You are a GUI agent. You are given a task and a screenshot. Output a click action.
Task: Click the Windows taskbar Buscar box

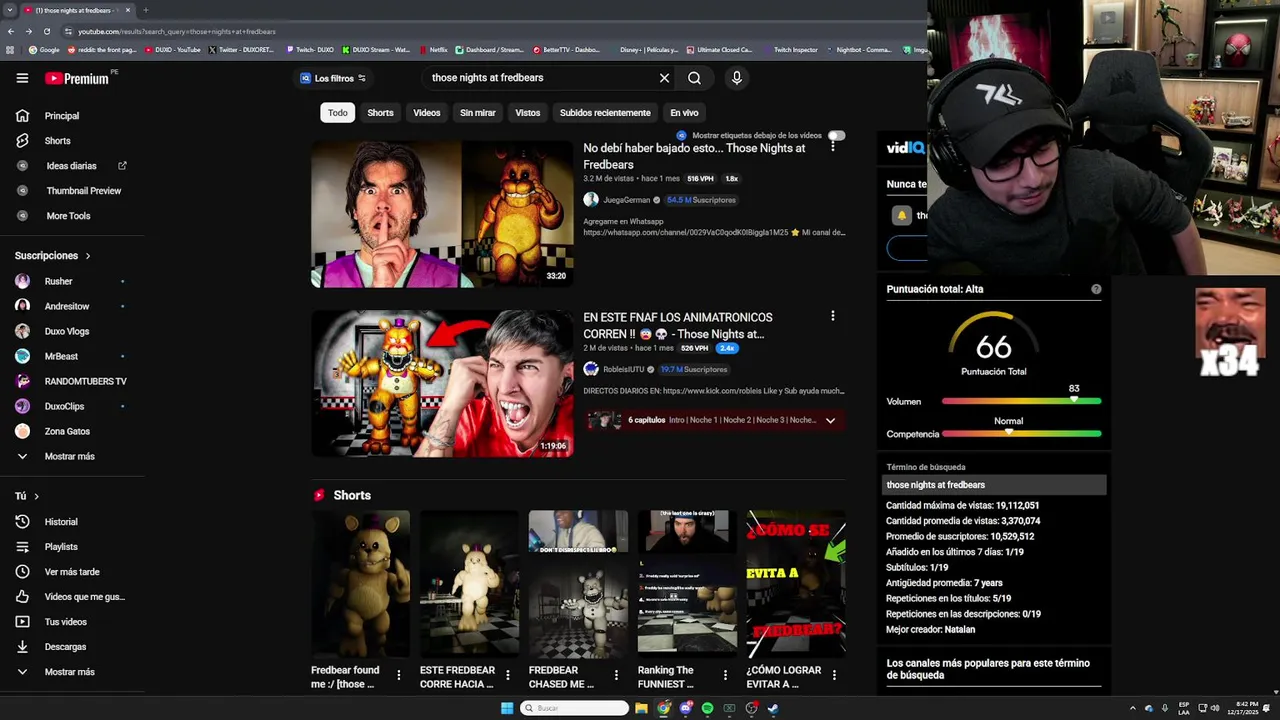pyautogui.click(x=575, y=708)
